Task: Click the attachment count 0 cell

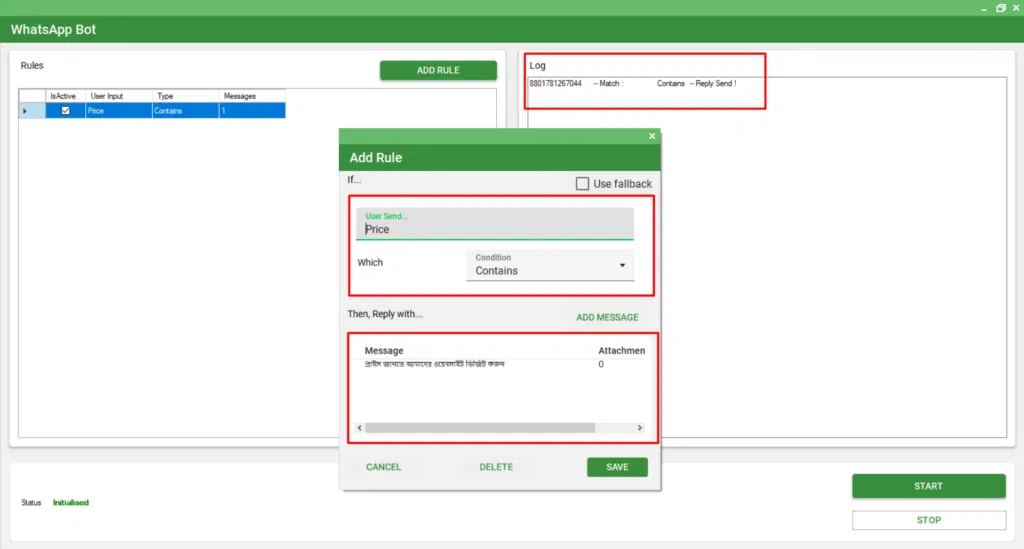Action: 601,364
